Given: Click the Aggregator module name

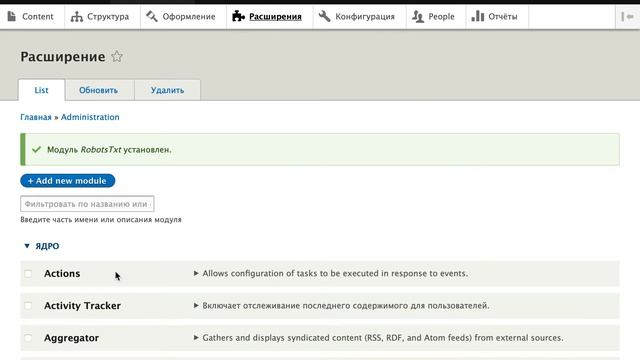Looking at the screenshot, I should tap(71, 338).
